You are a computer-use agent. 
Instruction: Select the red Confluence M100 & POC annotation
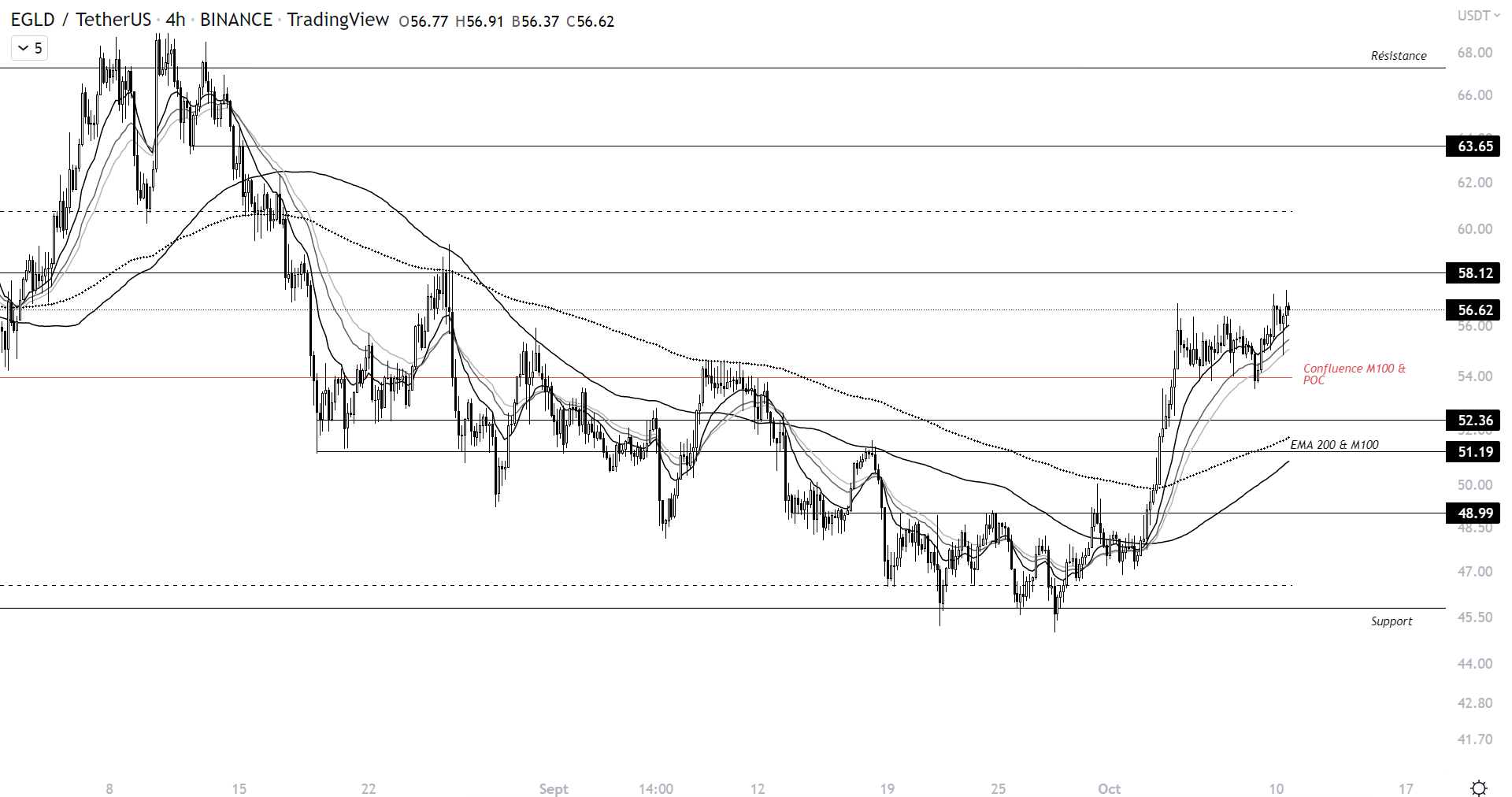1354,374
